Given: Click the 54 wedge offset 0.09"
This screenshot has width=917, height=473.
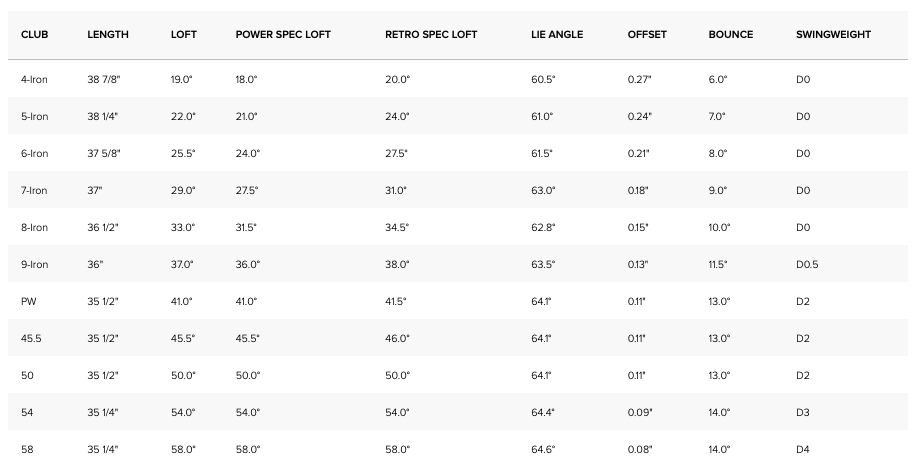Looking at the screenshot, I should (x=640, y=412).
